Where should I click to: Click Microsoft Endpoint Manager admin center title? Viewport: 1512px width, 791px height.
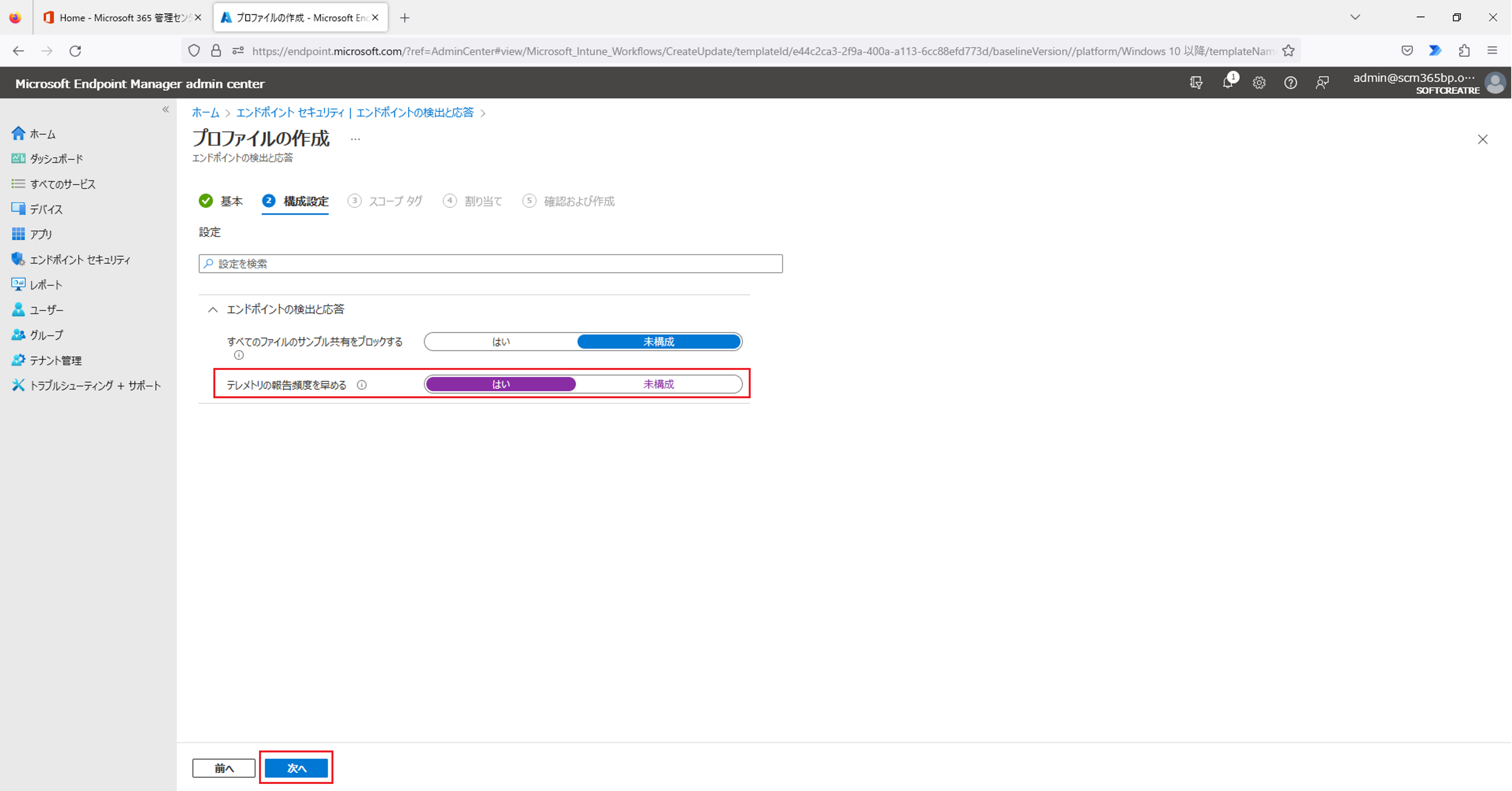140,83
